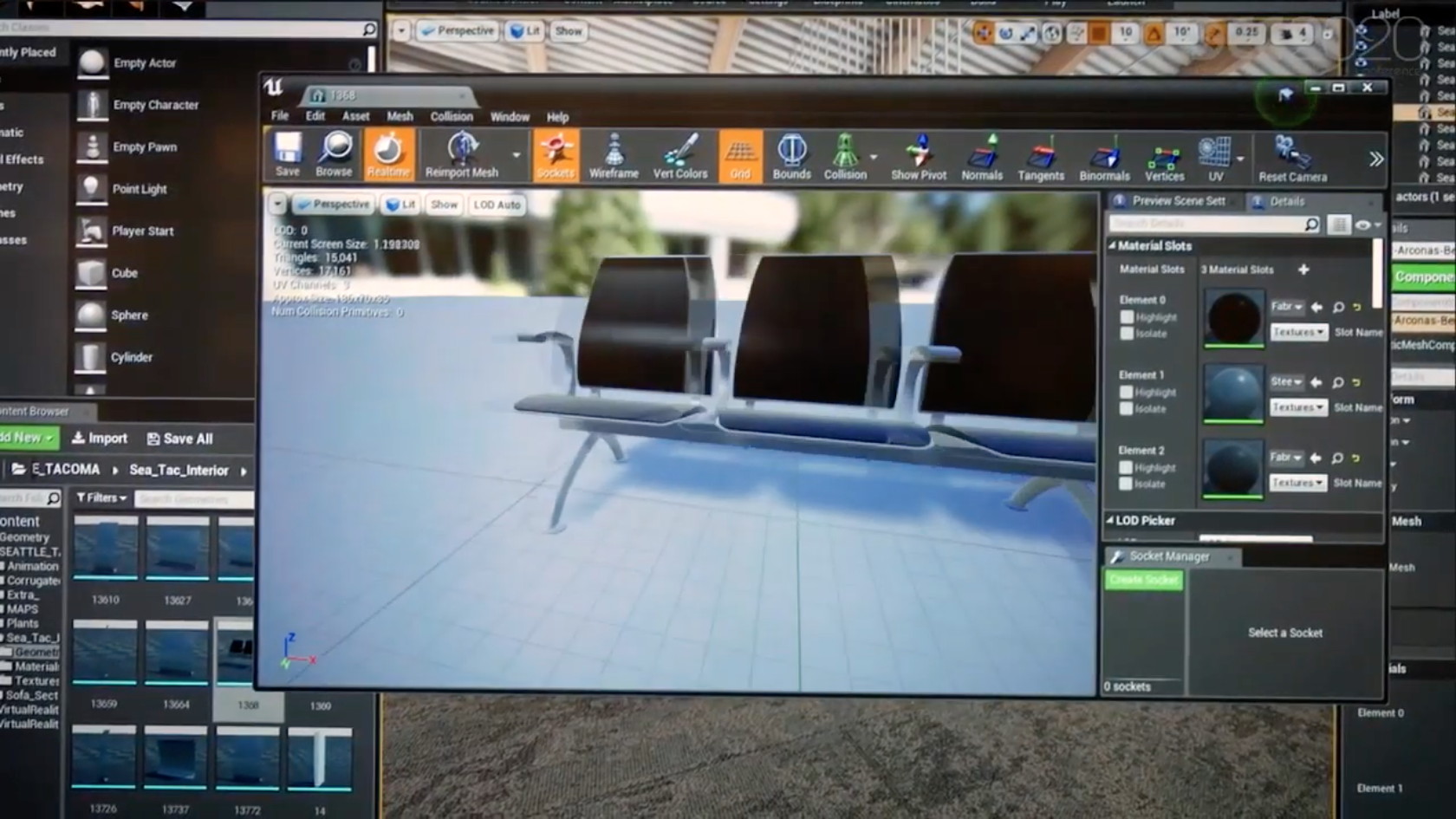Toggle Sockets display in mesh editor

click(x=556, y=155)
